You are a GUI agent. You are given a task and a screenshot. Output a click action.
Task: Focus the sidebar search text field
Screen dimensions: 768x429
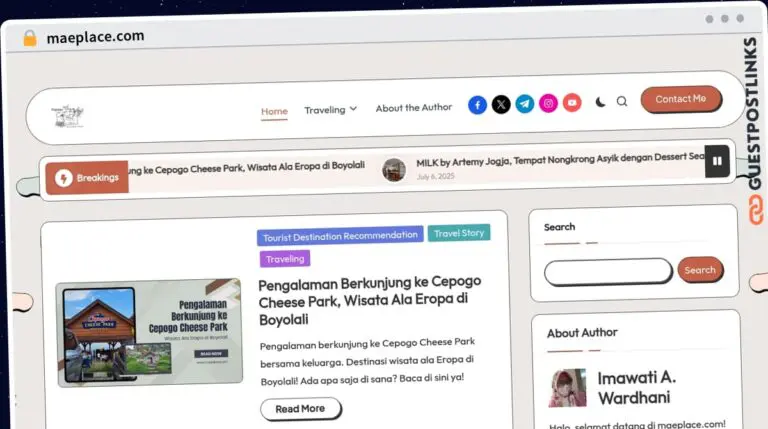coord(607,271)
